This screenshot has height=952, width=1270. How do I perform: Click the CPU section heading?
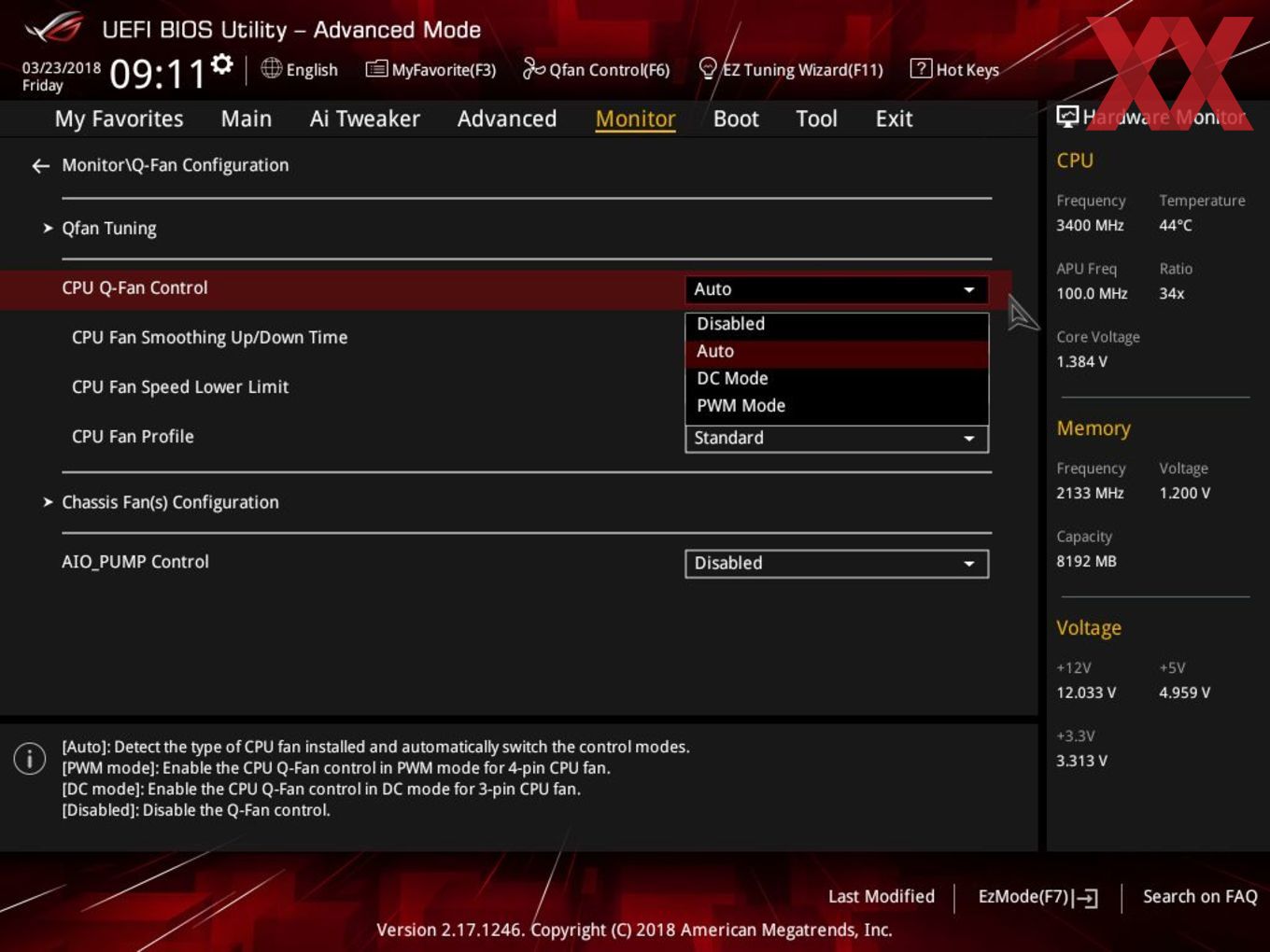tap(1075, 161)
